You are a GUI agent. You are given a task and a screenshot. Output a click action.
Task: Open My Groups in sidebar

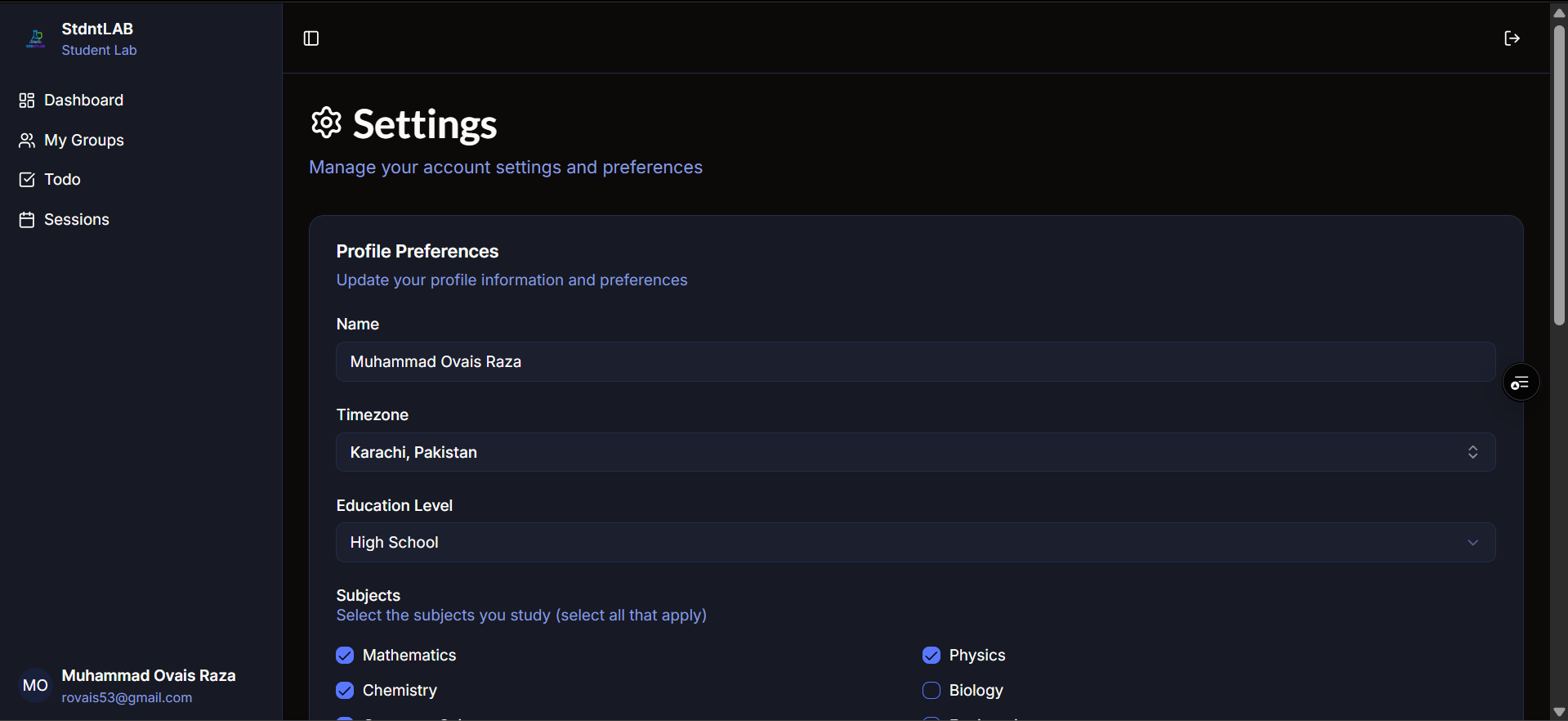point(83,141)
